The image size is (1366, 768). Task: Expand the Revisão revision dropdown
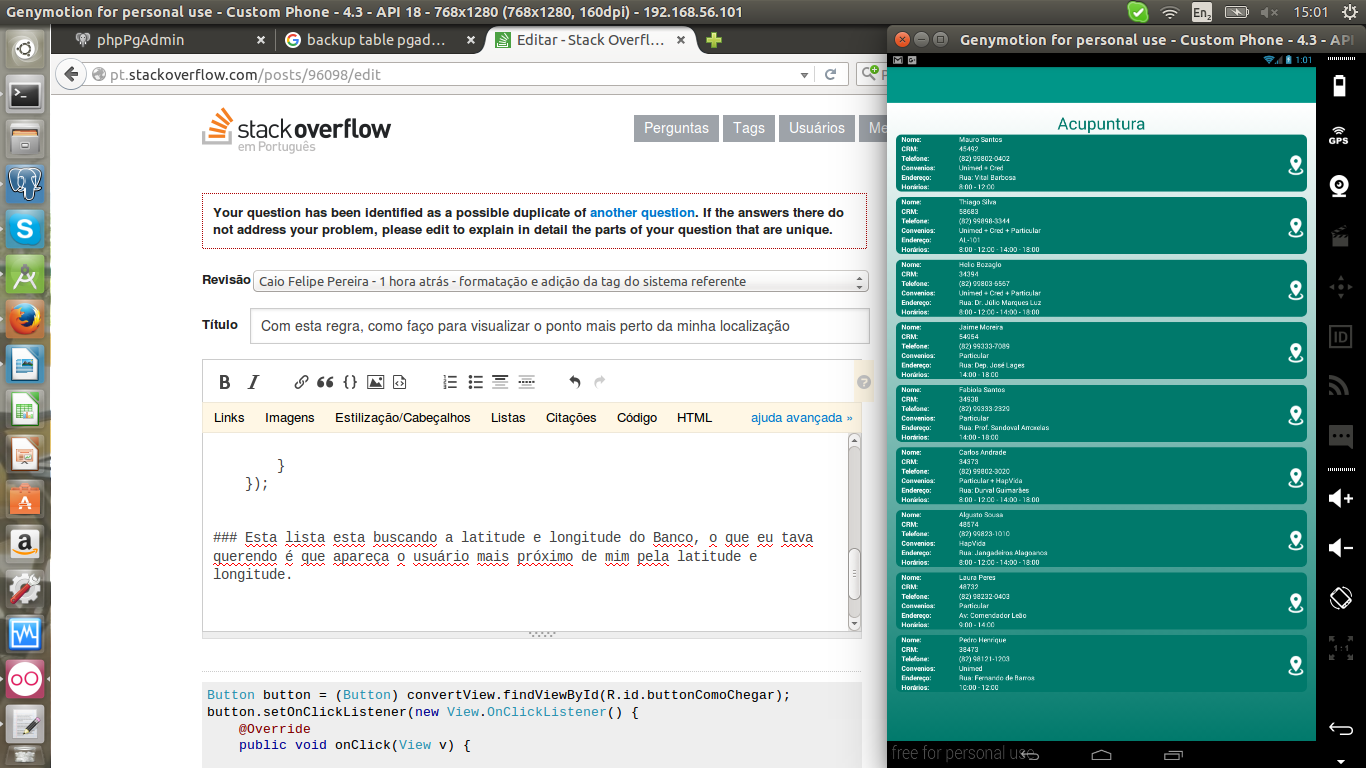coord(561,281)
